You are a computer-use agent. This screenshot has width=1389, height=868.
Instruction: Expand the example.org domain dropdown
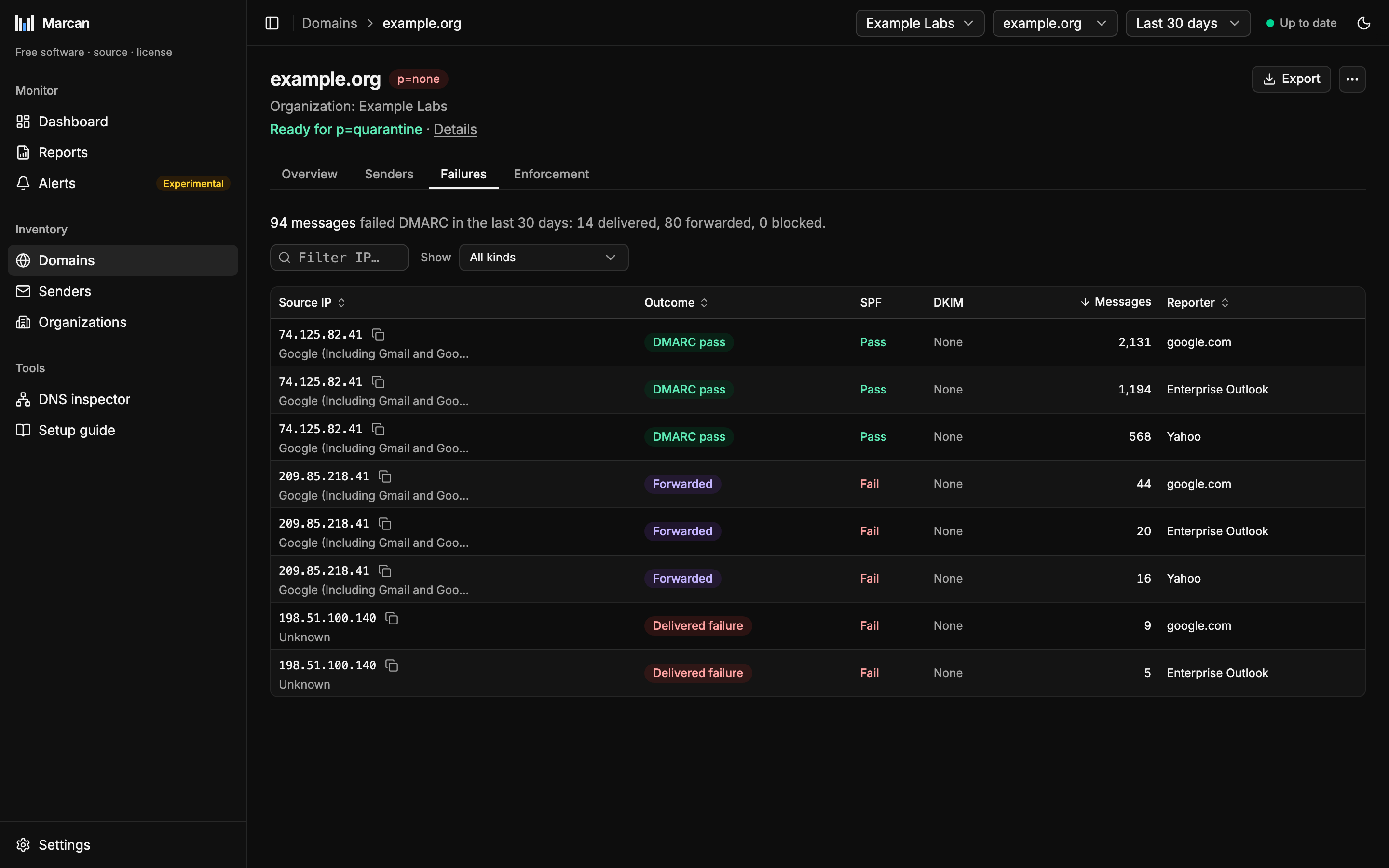(1054, 23)
